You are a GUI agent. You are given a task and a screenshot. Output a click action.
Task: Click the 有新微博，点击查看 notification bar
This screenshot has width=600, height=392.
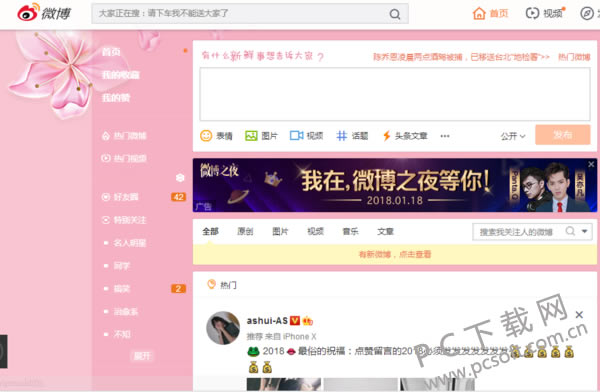tap(395, 254)
